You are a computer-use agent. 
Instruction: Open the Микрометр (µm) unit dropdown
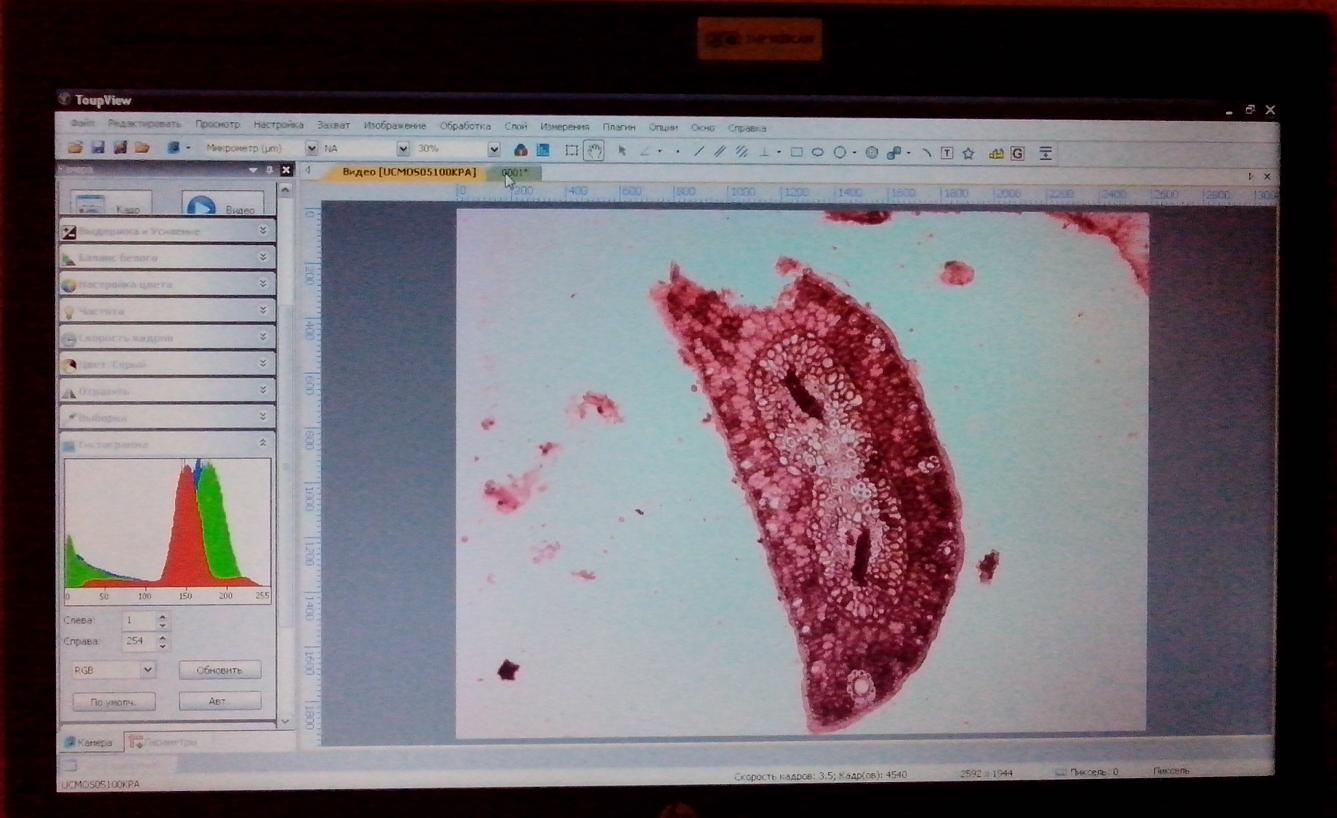[x=311, y=148]
